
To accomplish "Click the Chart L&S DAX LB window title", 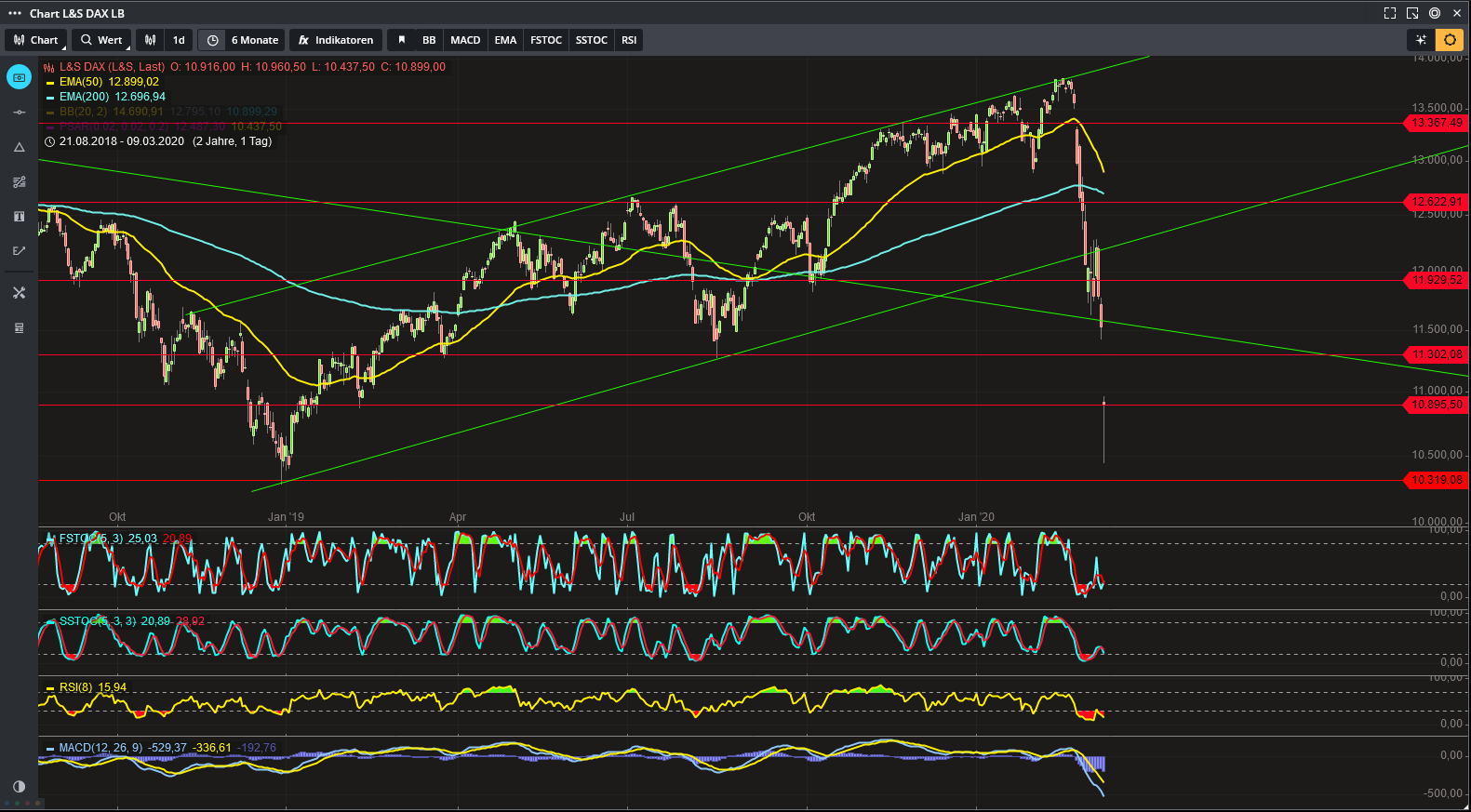I will click(77, 13).
